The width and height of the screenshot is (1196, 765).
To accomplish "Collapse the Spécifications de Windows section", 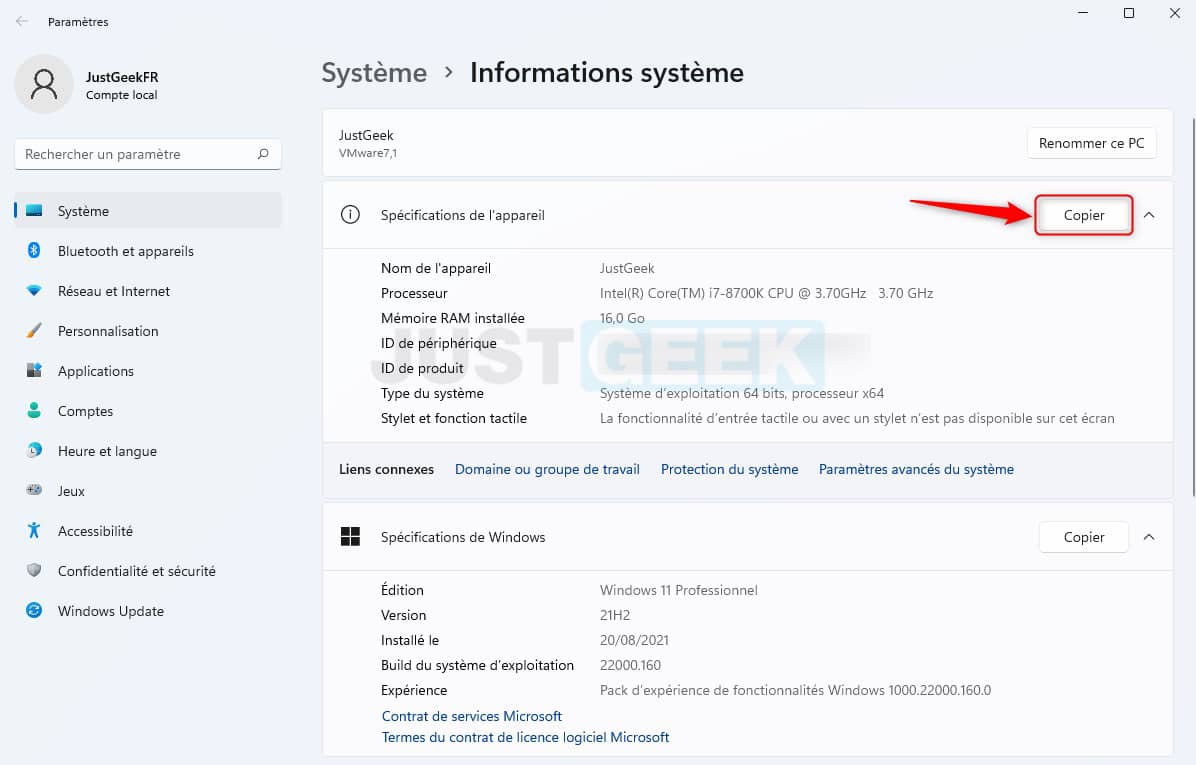I will click(1149, 537).
